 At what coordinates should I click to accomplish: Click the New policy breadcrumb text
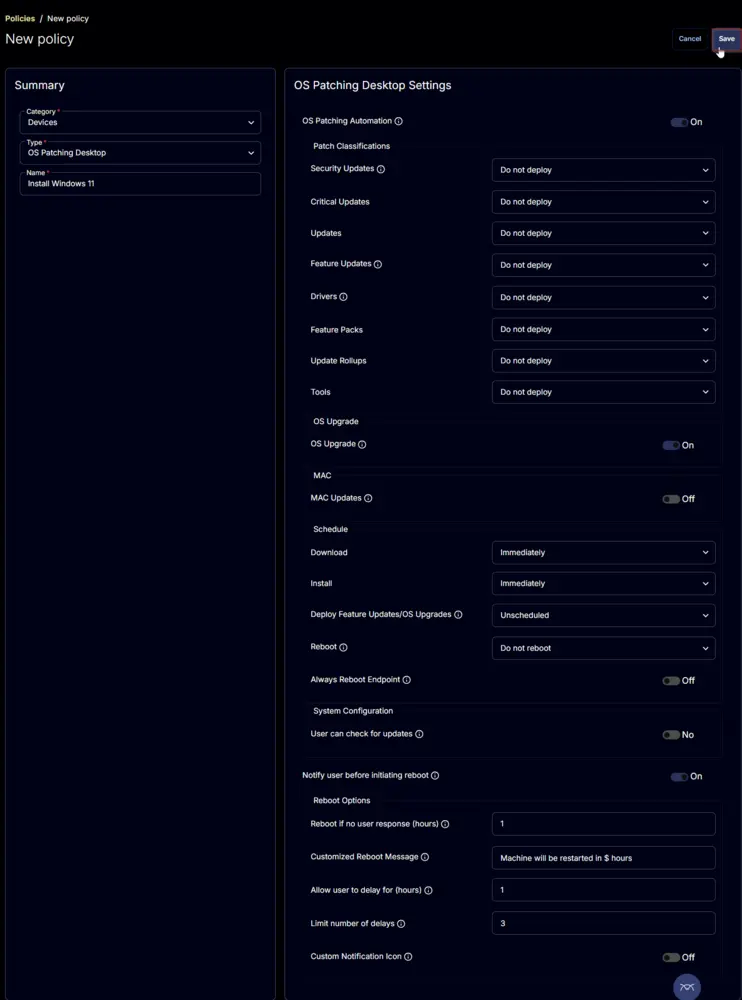click(68, 18)
